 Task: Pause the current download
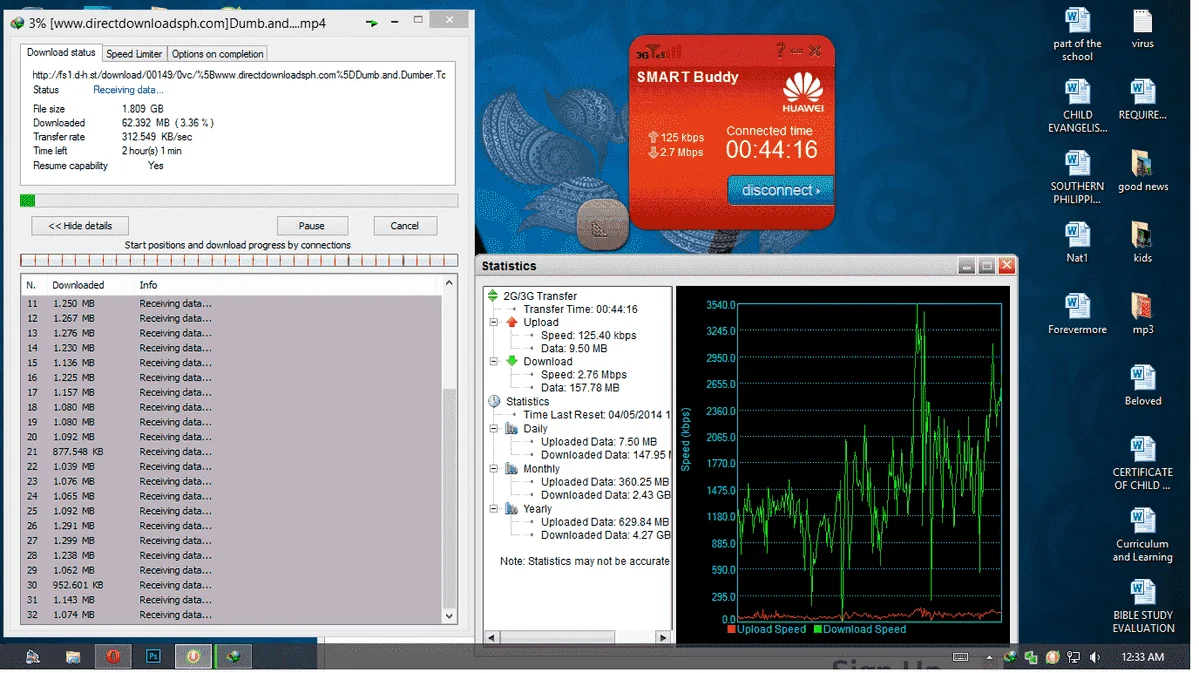click(311, 226)
